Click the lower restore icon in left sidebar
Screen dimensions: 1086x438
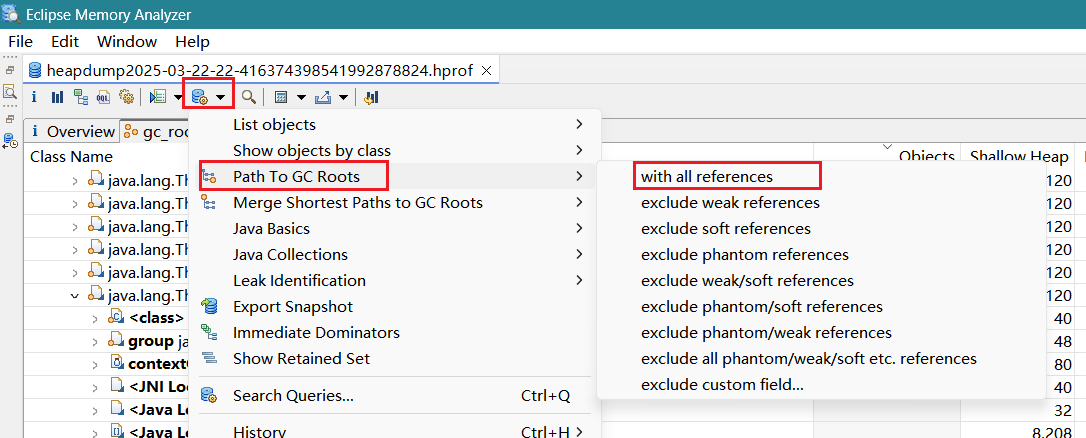click(10, 119)
